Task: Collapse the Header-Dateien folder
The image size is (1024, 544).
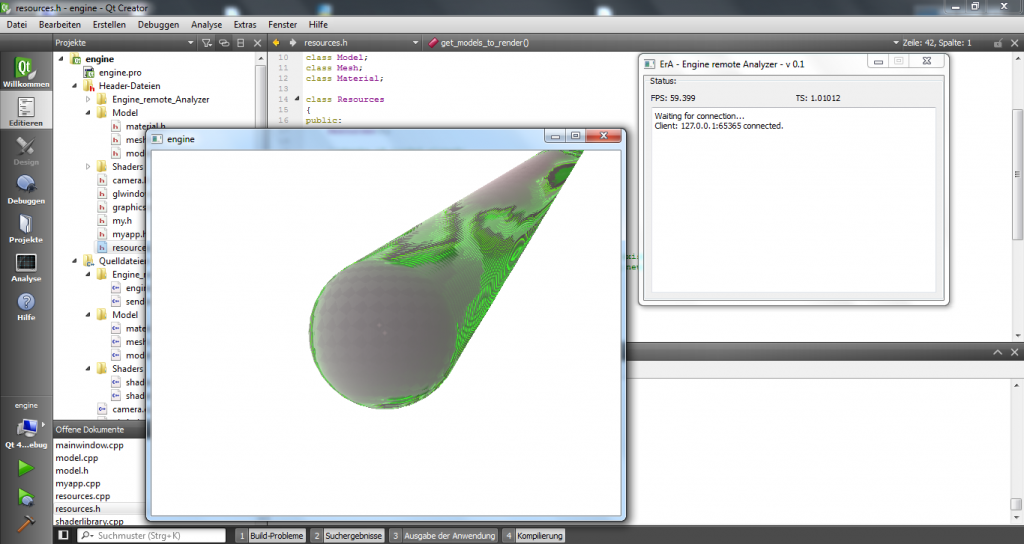Action: pyautogui.click(x=74, y=86)
